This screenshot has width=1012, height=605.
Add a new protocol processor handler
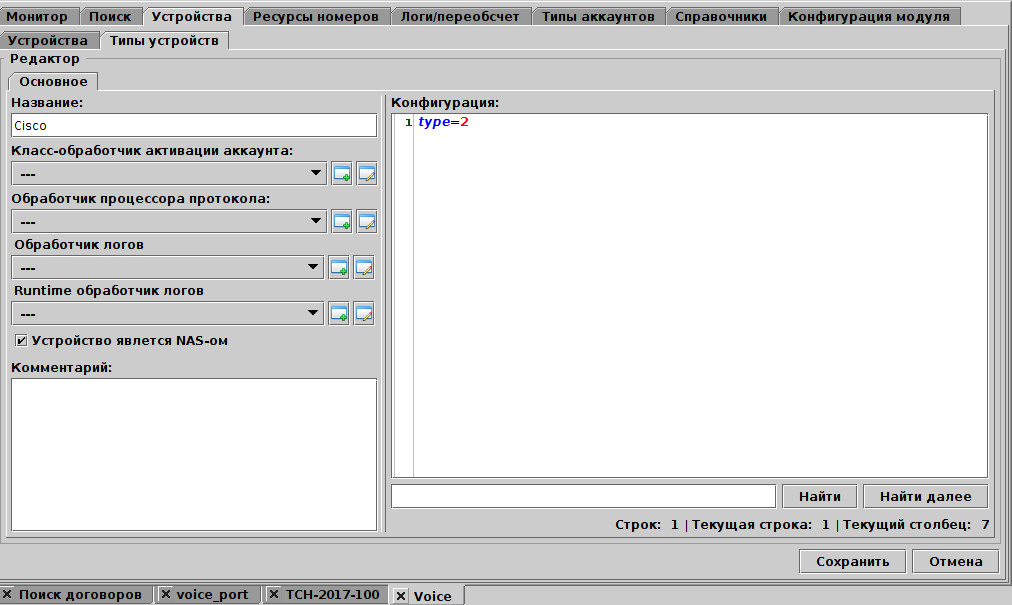point(342,221)
